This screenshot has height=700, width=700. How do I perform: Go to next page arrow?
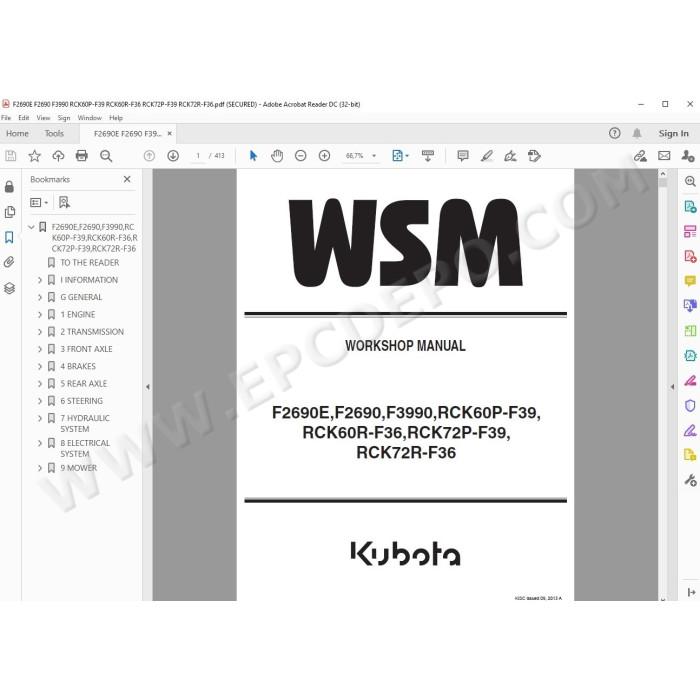coord(173,156)
